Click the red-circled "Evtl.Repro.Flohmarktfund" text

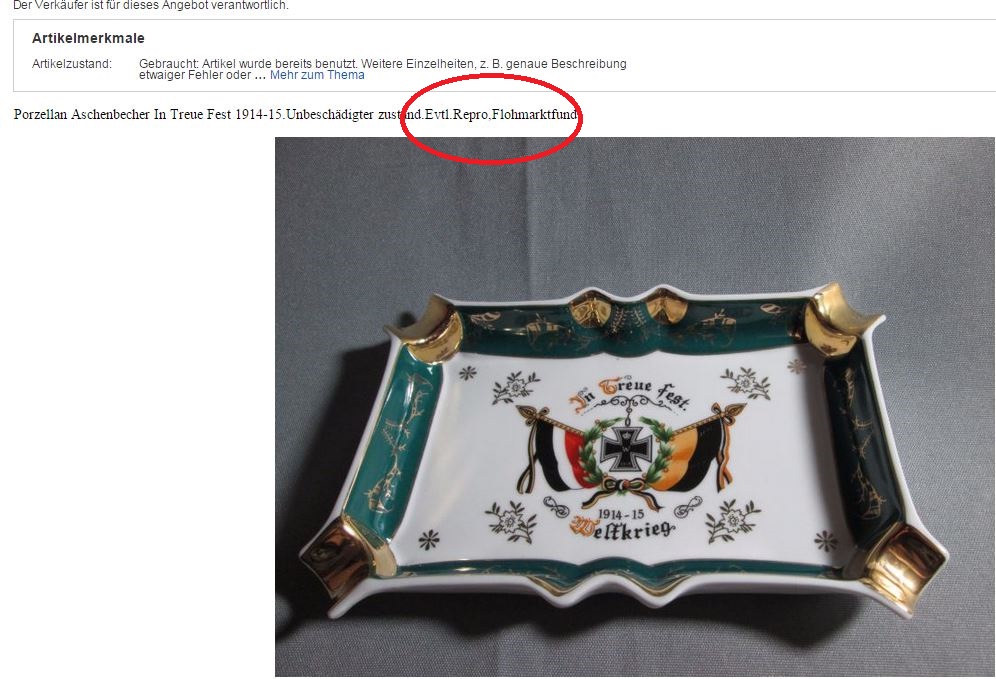(x=501, y=115)
